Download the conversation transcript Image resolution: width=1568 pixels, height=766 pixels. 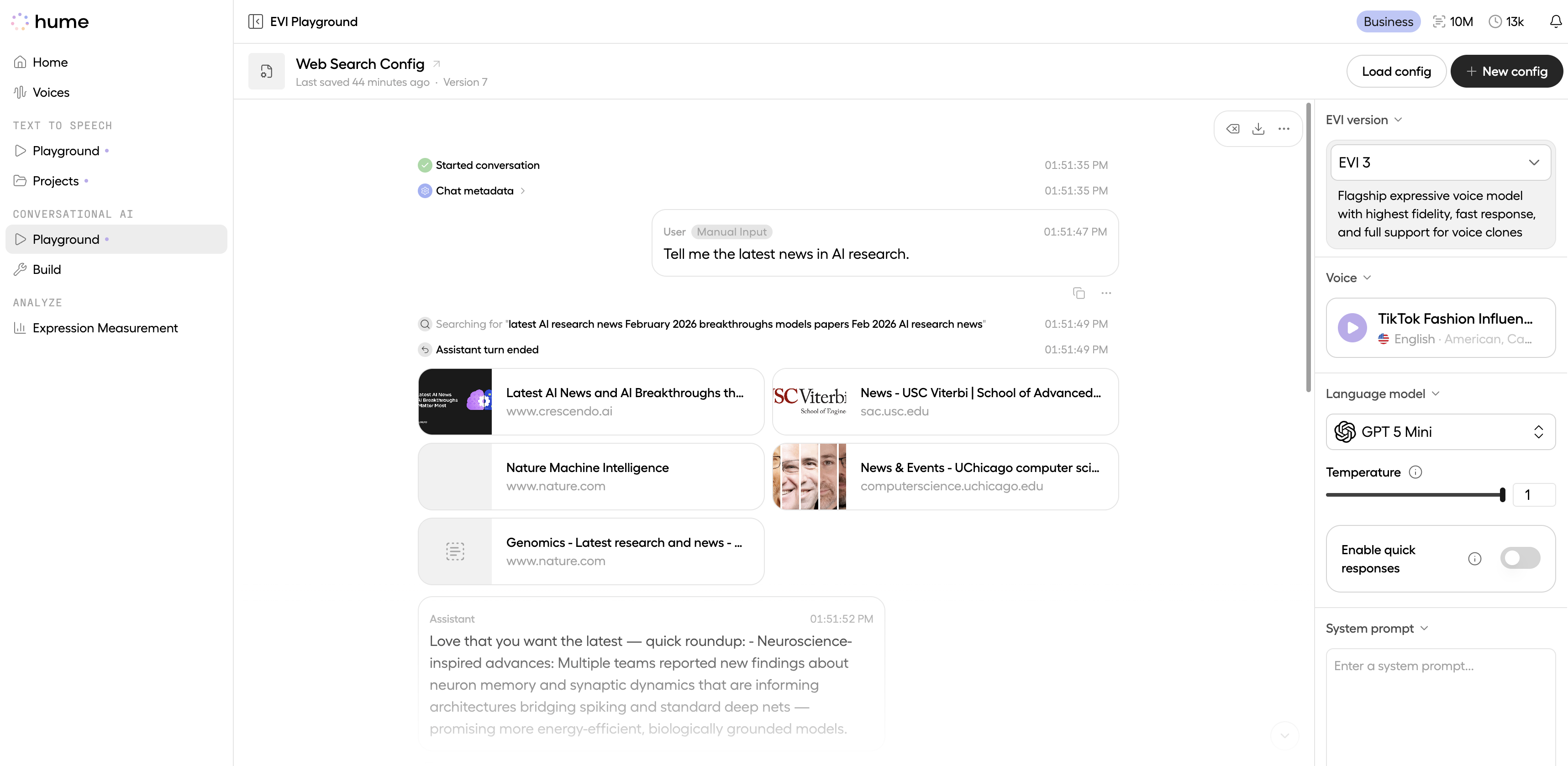1259,128
